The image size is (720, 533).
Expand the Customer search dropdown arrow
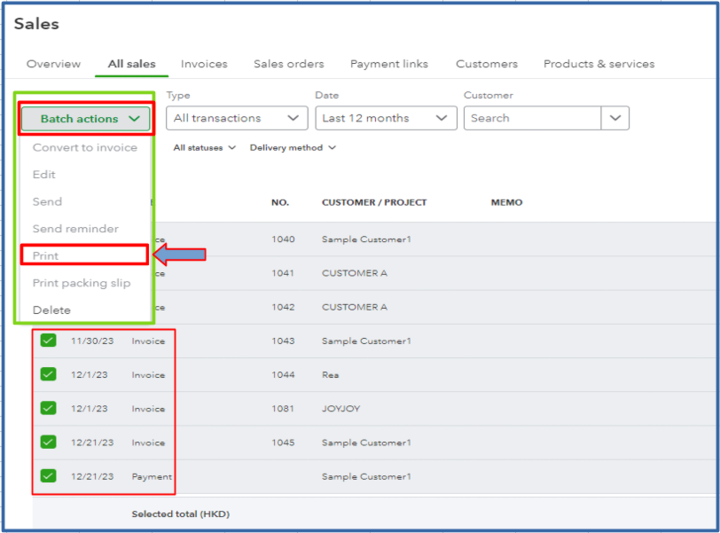tap(615, 118)
